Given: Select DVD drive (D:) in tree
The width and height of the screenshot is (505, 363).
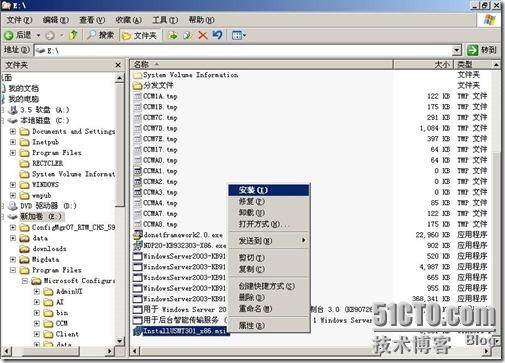Looking at the screenshot, I should click(x=42, y=206).
